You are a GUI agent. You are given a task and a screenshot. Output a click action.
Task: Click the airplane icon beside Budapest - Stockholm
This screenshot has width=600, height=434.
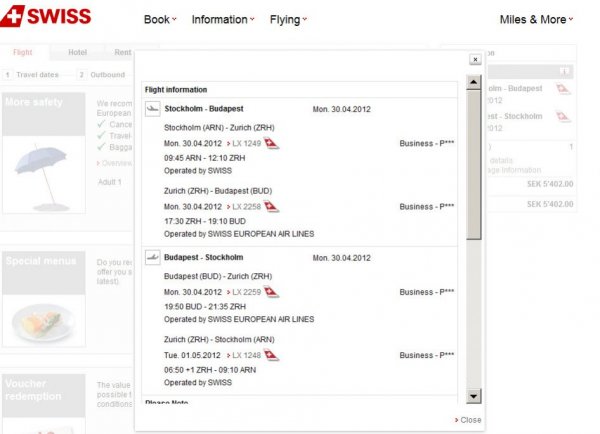tap(153, 257)
